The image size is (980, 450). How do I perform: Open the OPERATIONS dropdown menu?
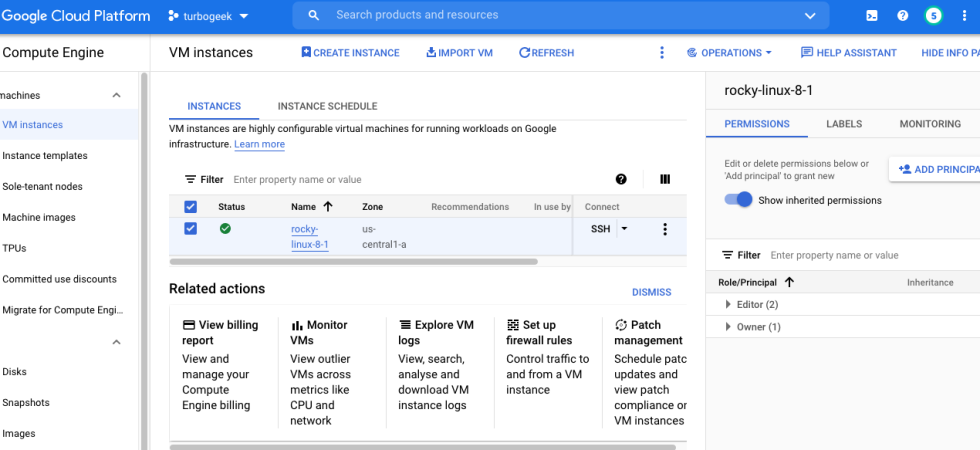tap(729, 53)
